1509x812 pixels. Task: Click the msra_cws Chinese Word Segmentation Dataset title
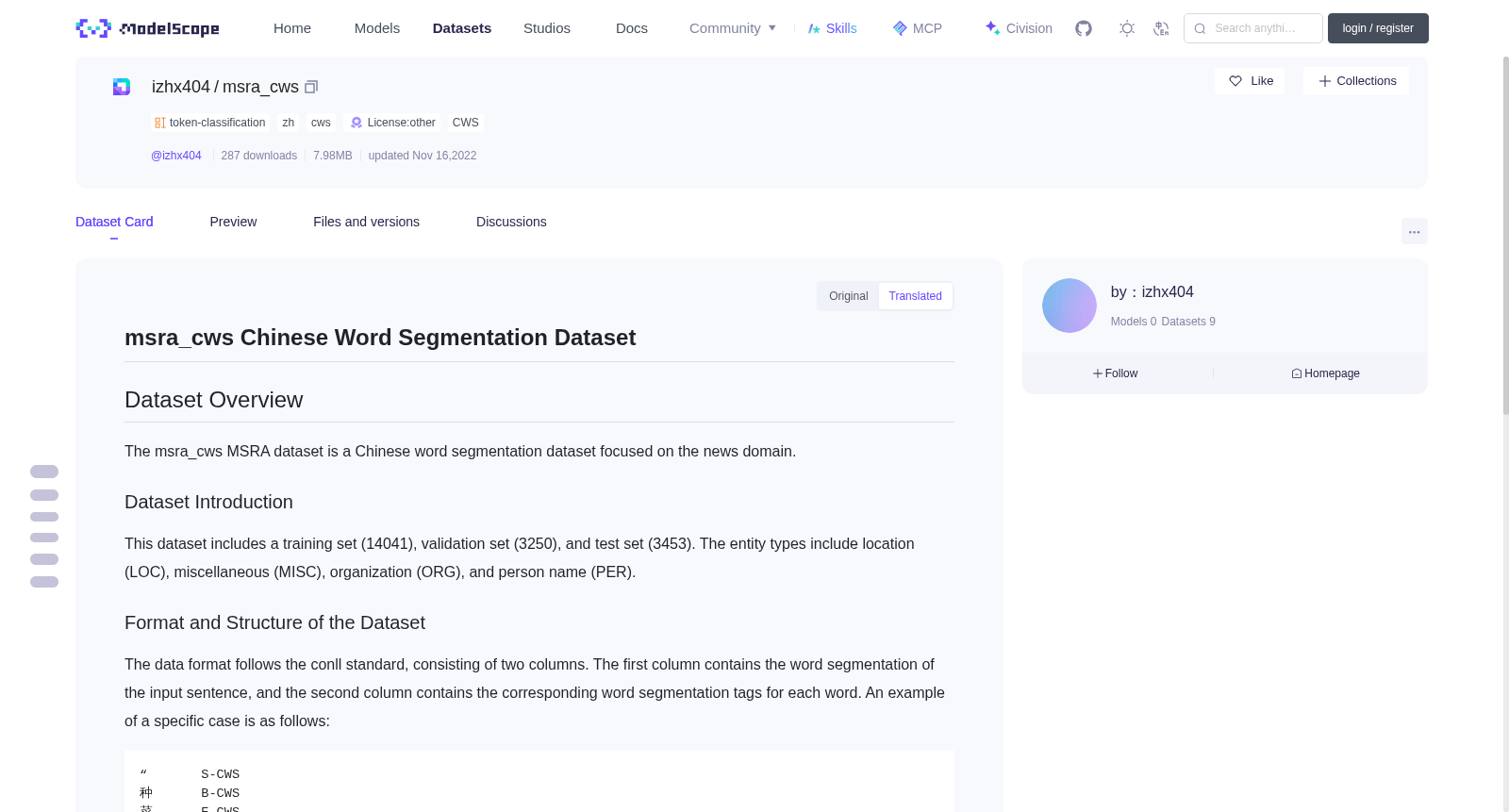pyautogui.click(x=380, y=338)
